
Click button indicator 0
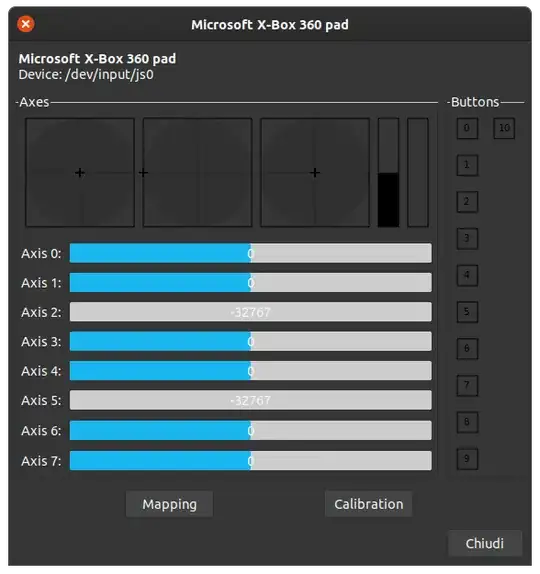467,128
